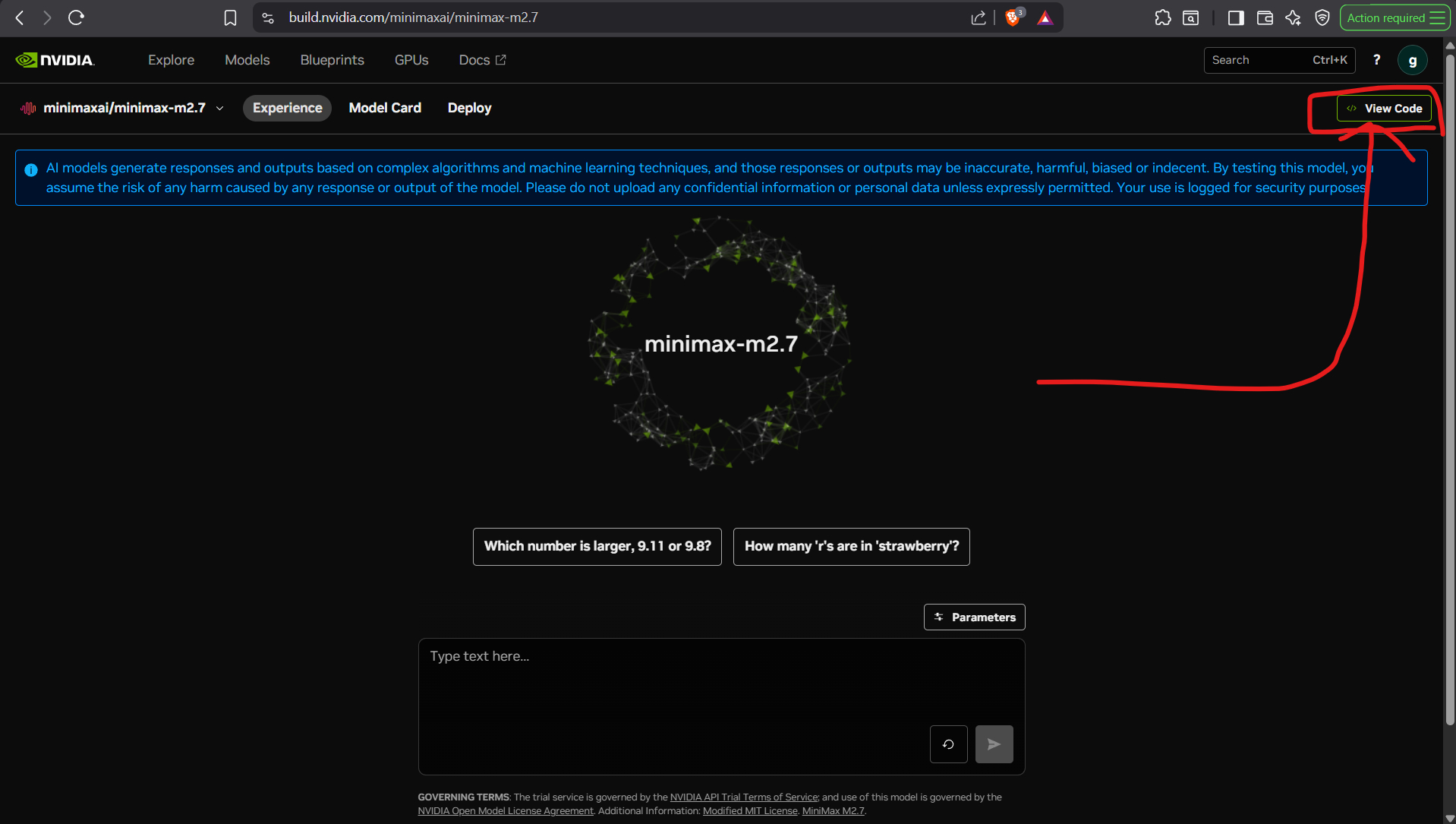Viewport: 1456px width, 824px height.
Task: Open the Models menu
Action: (x=247, y=60)
